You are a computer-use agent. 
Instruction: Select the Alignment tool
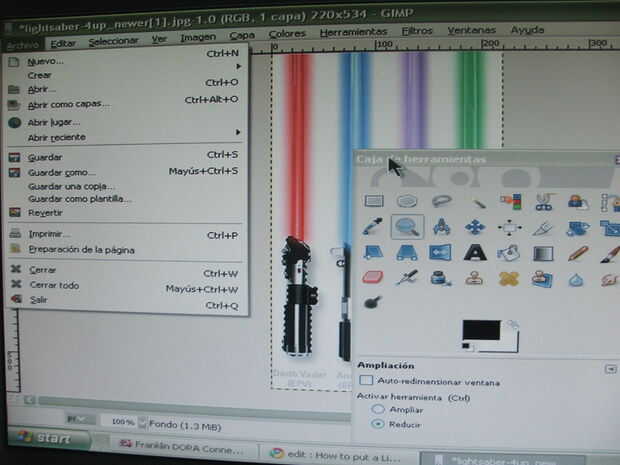(x=509, y=228)
